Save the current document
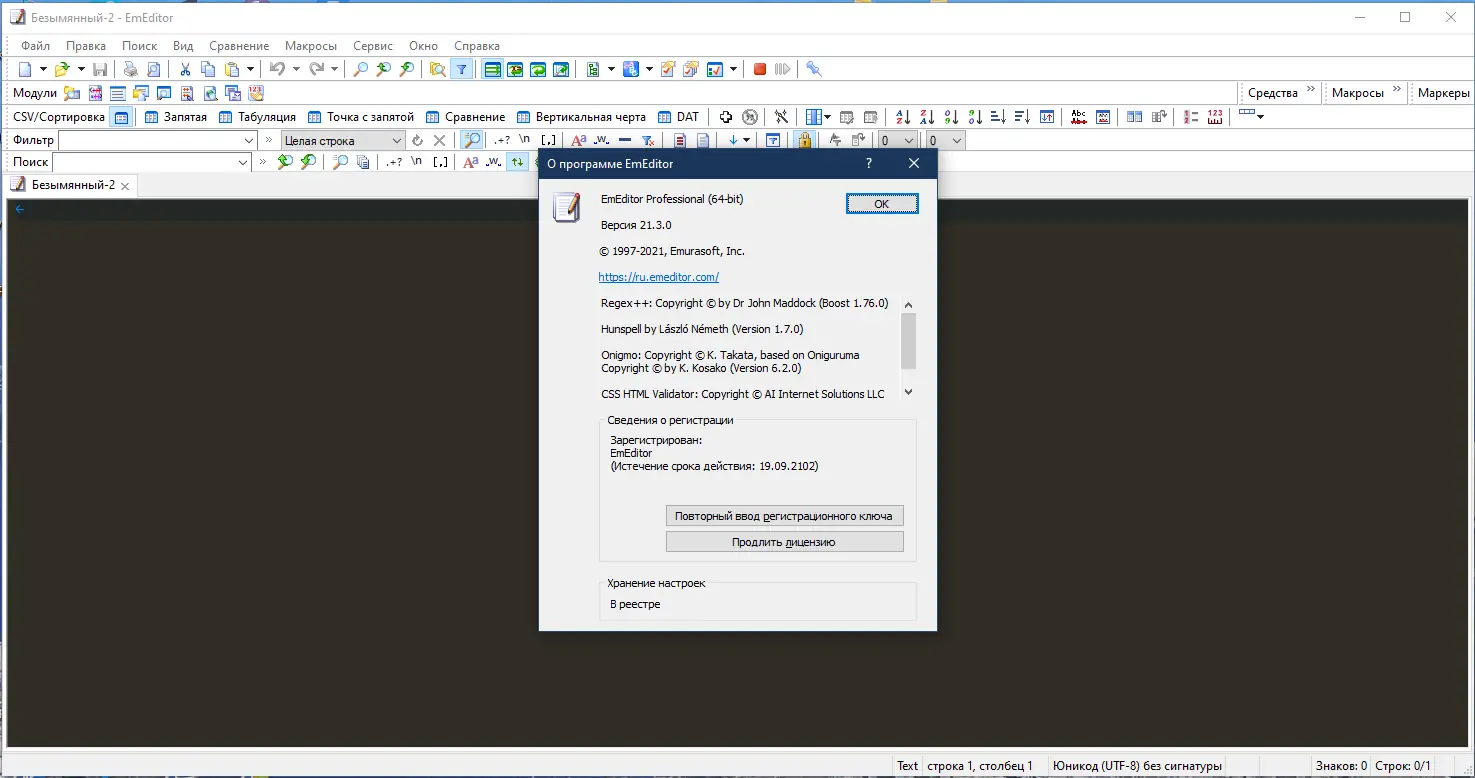Screen dimensions: 1475x778 coord(101,68)
